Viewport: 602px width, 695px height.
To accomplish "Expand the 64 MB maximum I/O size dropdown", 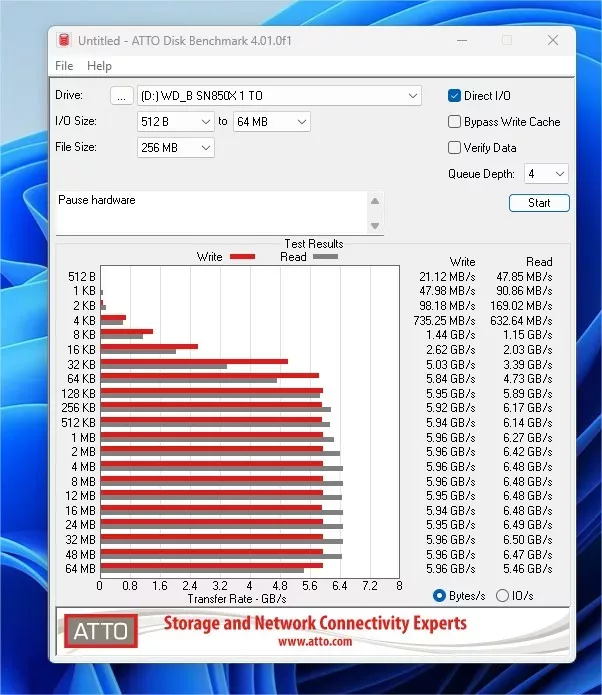I will click(271, 122).
